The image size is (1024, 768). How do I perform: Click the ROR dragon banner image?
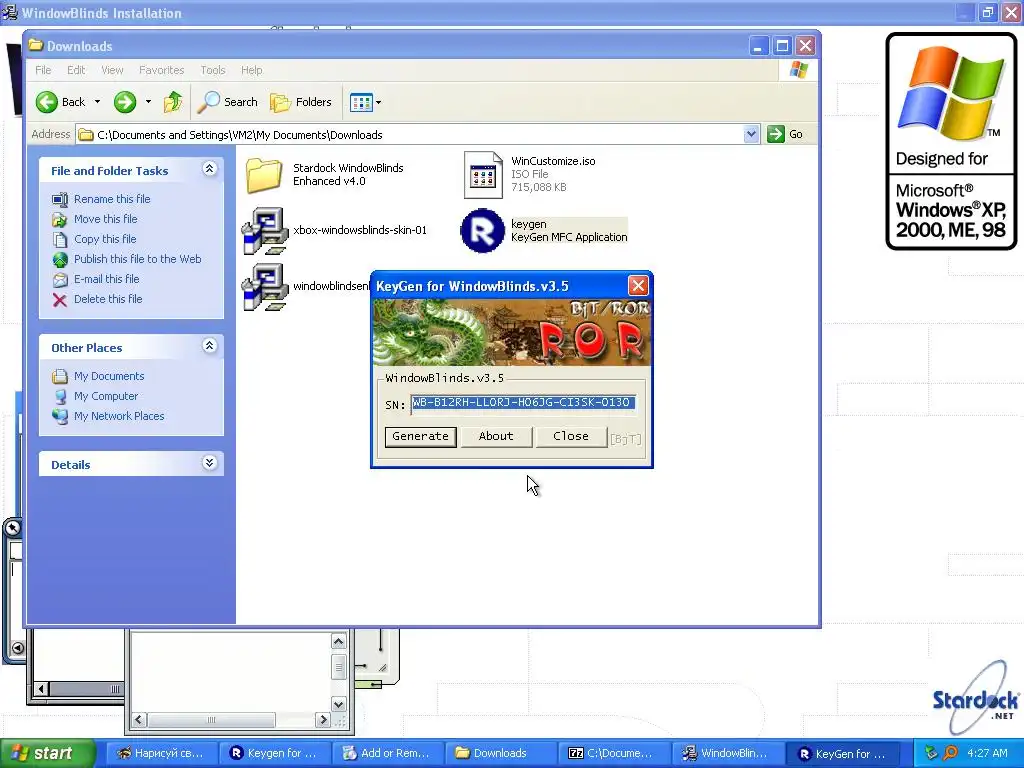pyautogui.click(x=512, y=332)
